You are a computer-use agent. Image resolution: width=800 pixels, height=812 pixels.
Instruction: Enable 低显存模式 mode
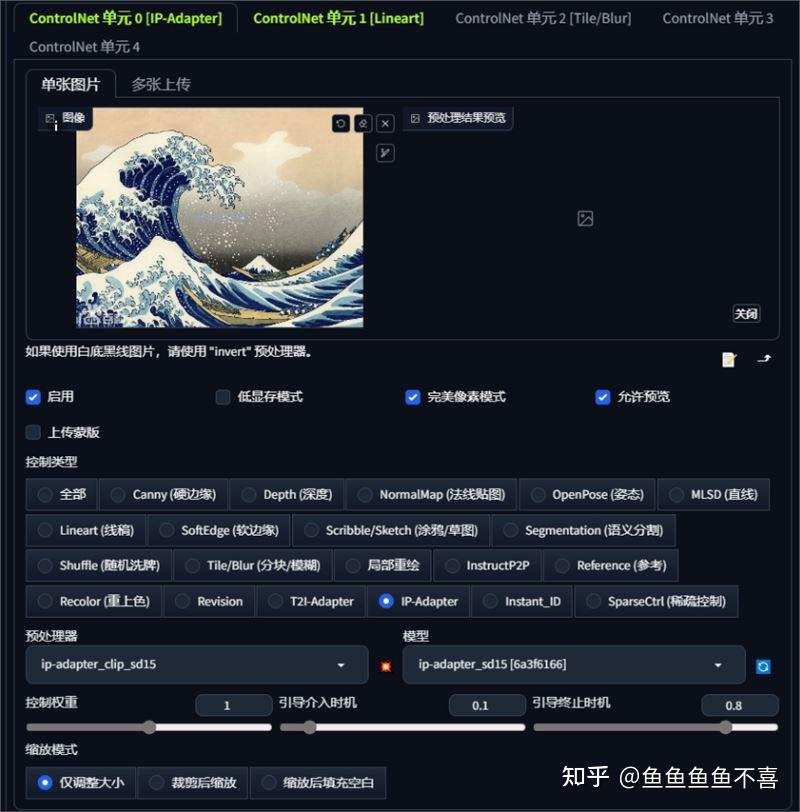pyautogui.click(x=222, y=397)
